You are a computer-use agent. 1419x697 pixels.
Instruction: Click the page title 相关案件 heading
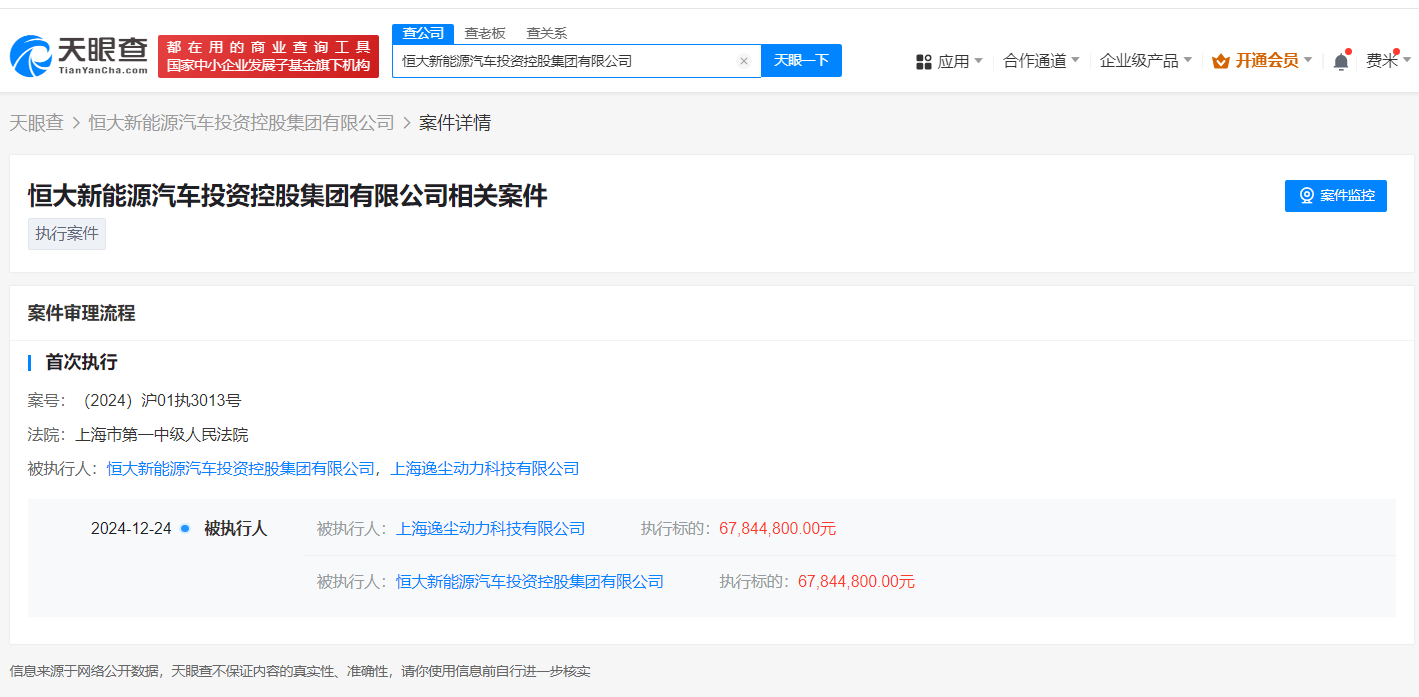pos(288,196)
